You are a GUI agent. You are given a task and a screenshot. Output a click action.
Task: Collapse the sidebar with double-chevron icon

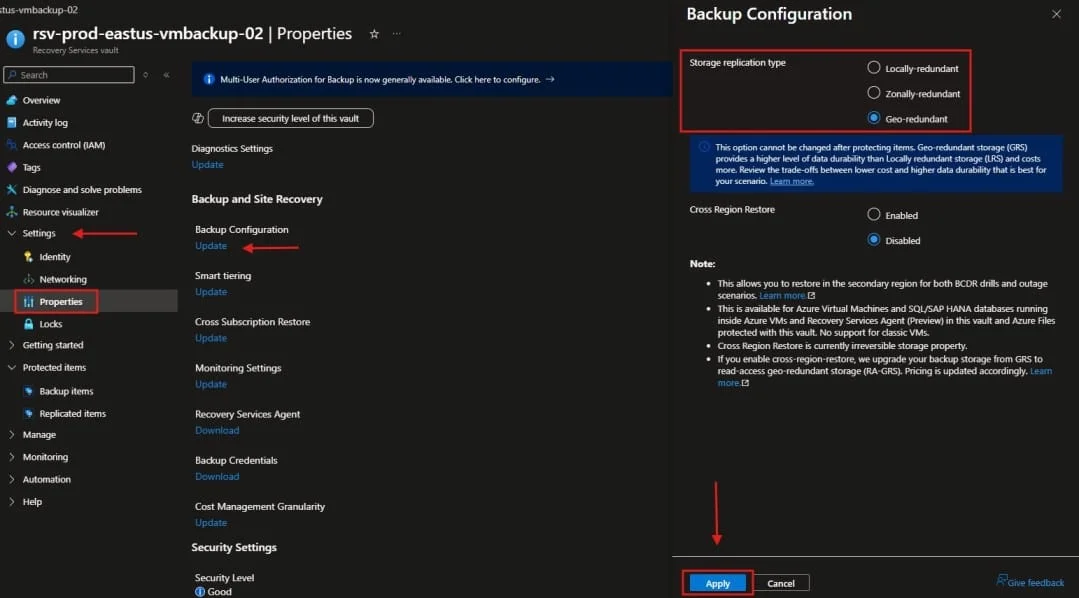tap(167, 75)
